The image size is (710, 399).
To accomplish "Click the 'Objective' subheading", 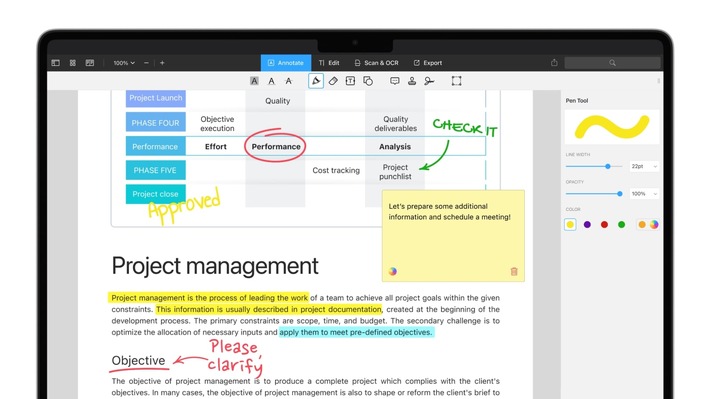I will coord(138,361).
